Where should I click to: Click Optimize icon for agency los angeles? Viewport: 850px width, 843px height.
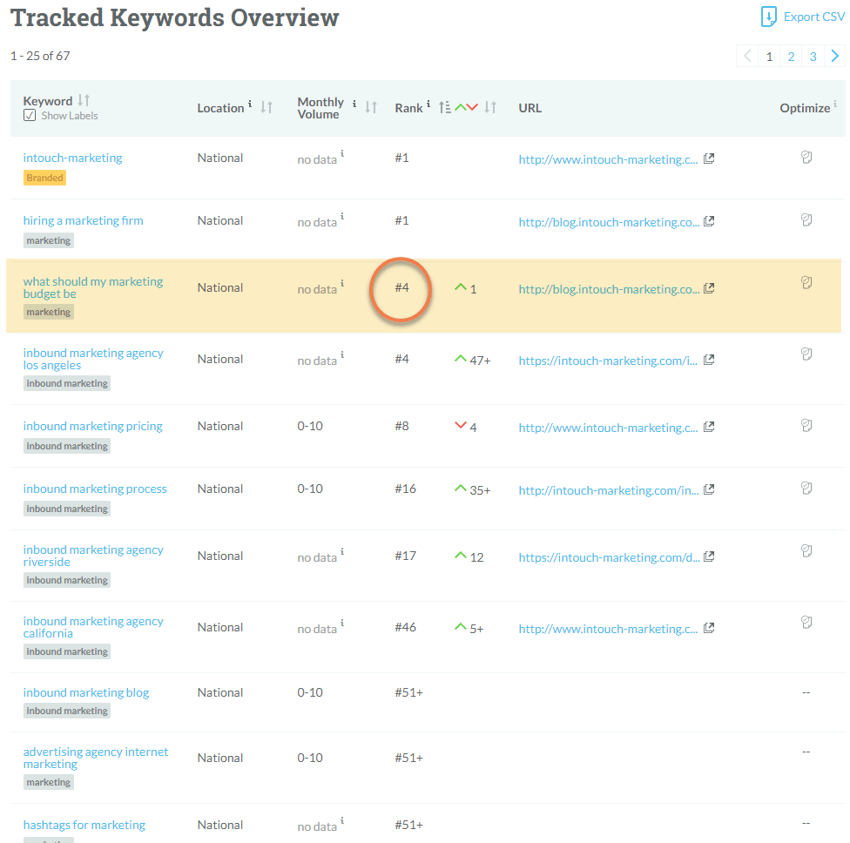[806, 354]
